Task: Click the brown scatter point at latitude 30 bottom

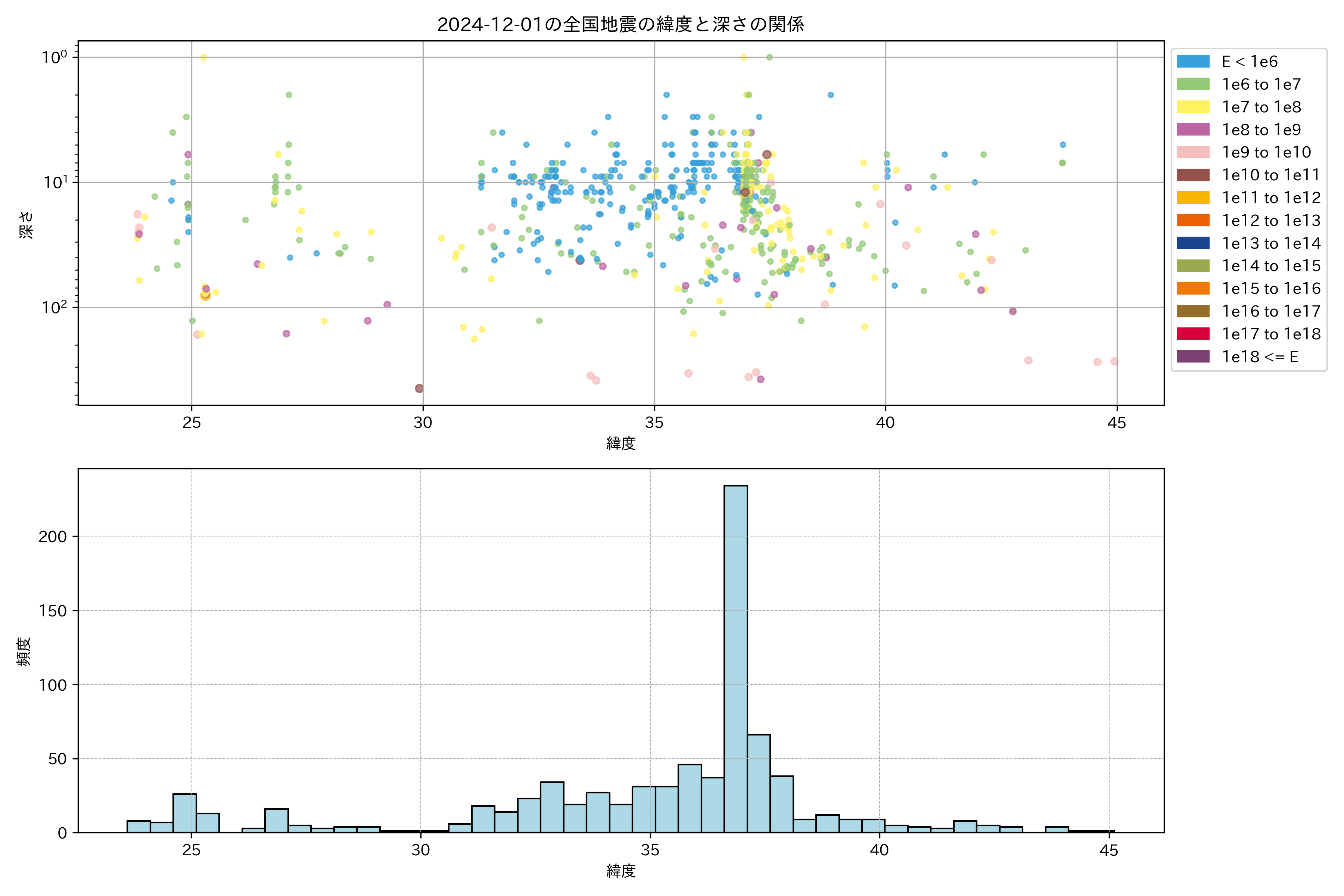Action: tap(419, 389)
